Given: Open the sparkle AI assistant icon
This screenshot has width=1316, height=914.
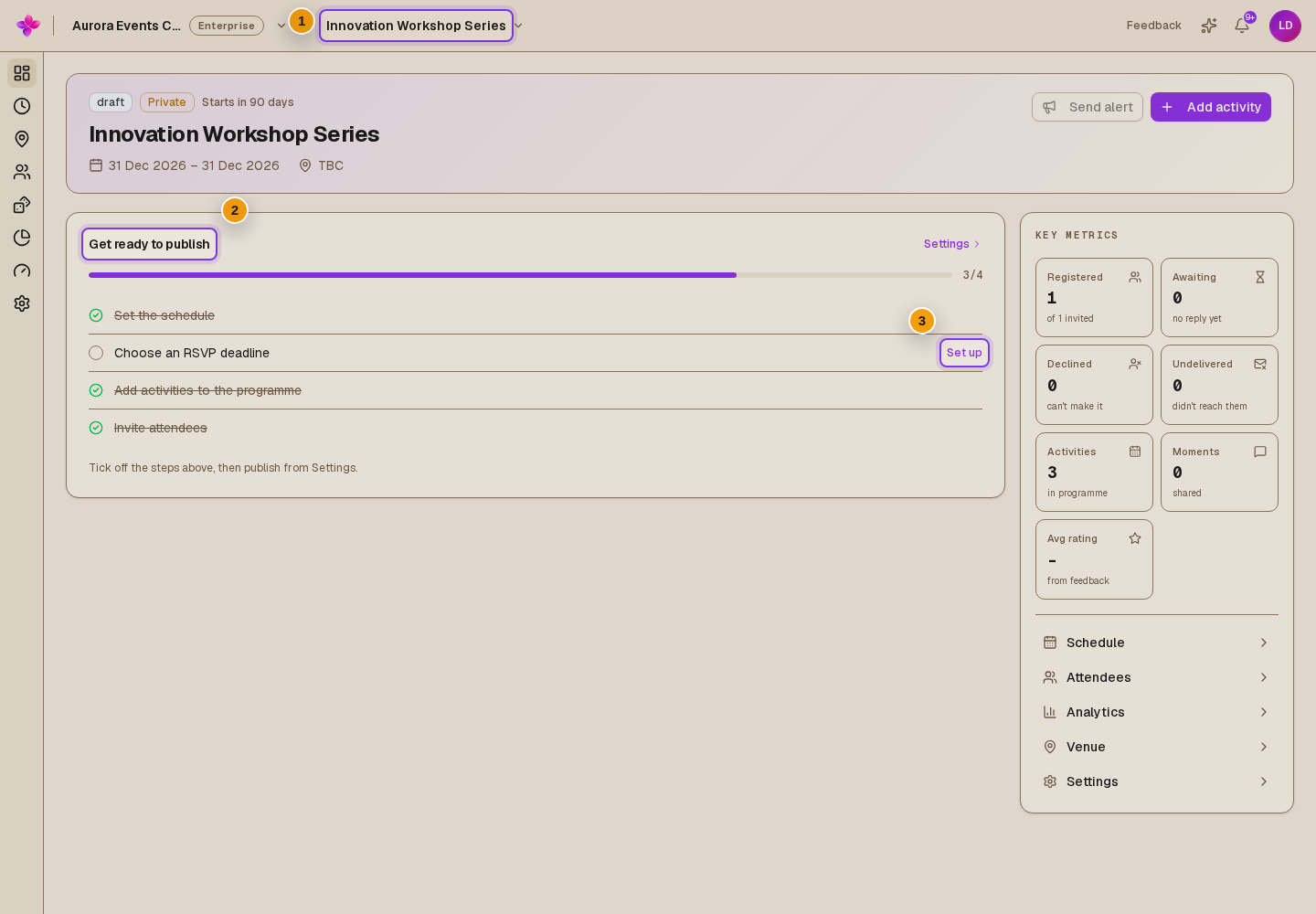Looking at the screenshot, I should tap(1209, 26).
